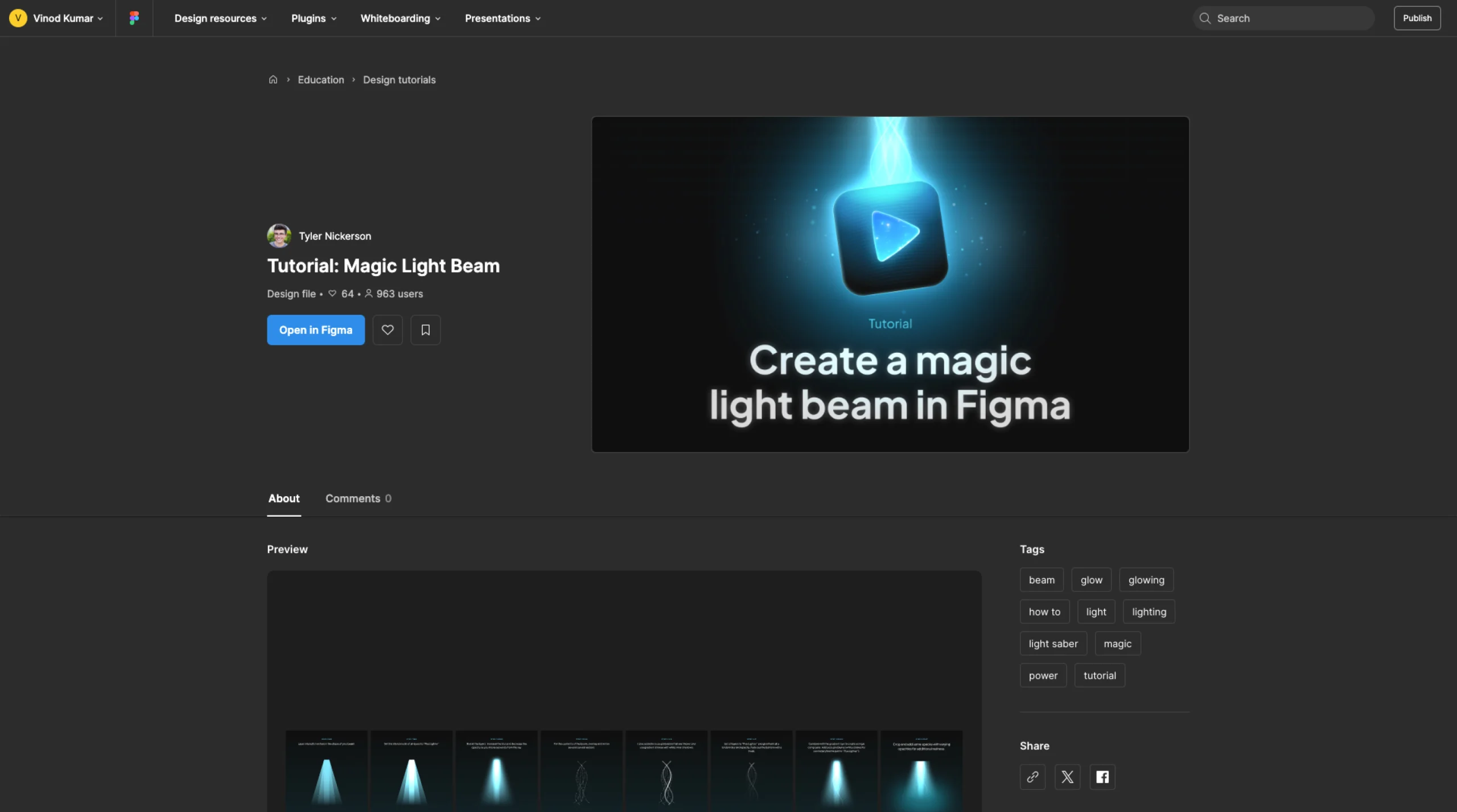Viewport: 1457px width, 812px height.
Task: Open Education breadcrumb link
Action: coord(321,80)
